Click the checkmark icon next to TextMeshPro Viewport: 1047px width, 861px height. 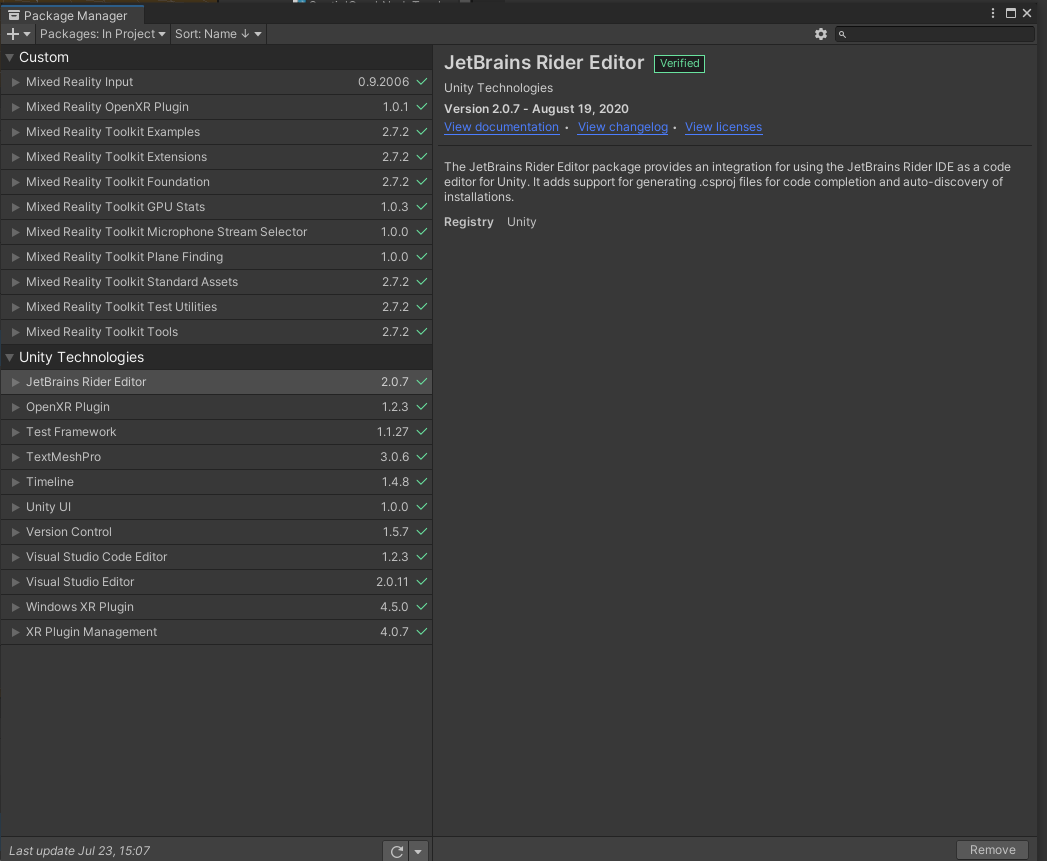(x=420, y=457)
